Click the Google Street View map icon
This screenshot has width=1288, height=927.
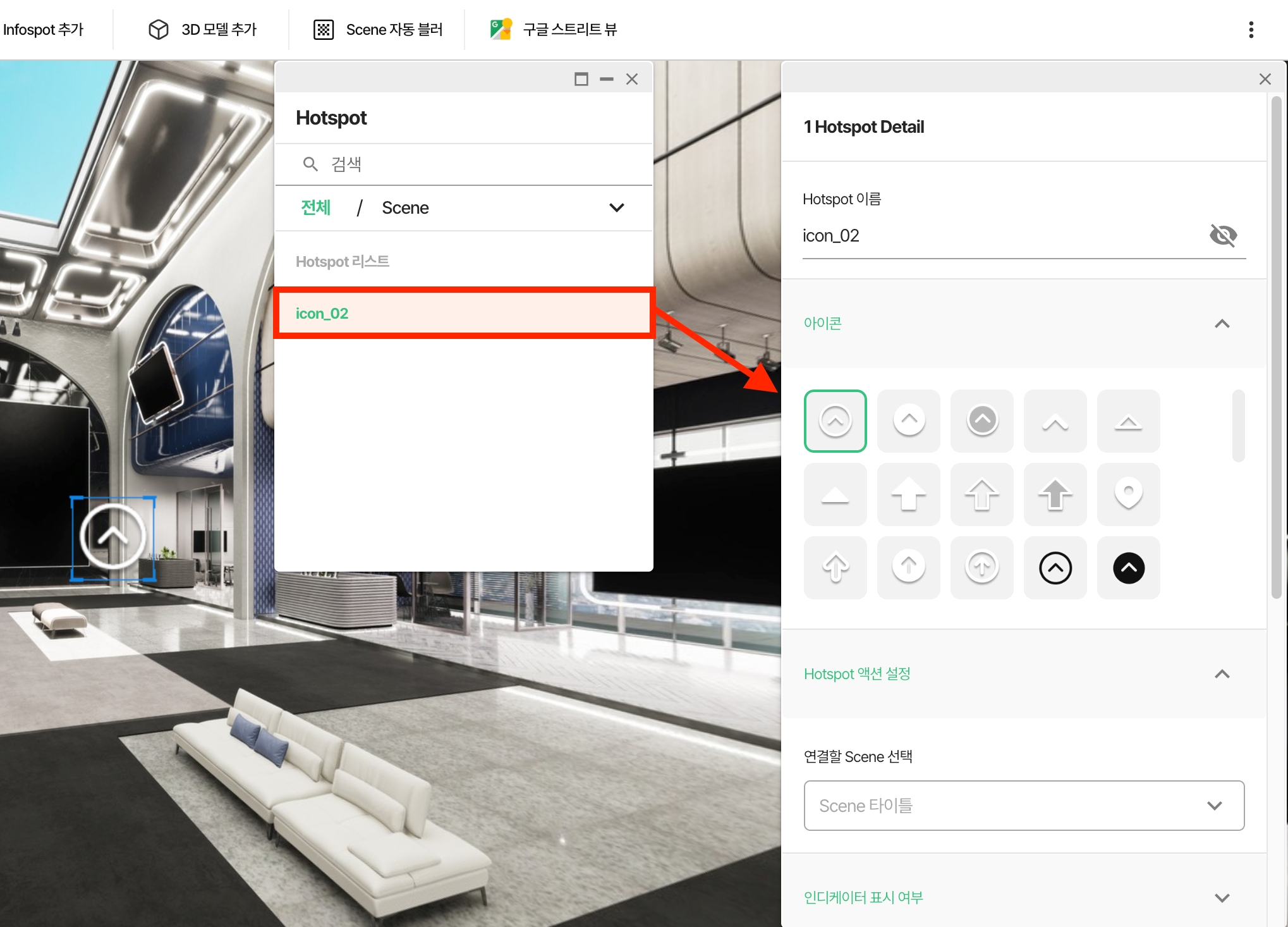coord(501,29)
